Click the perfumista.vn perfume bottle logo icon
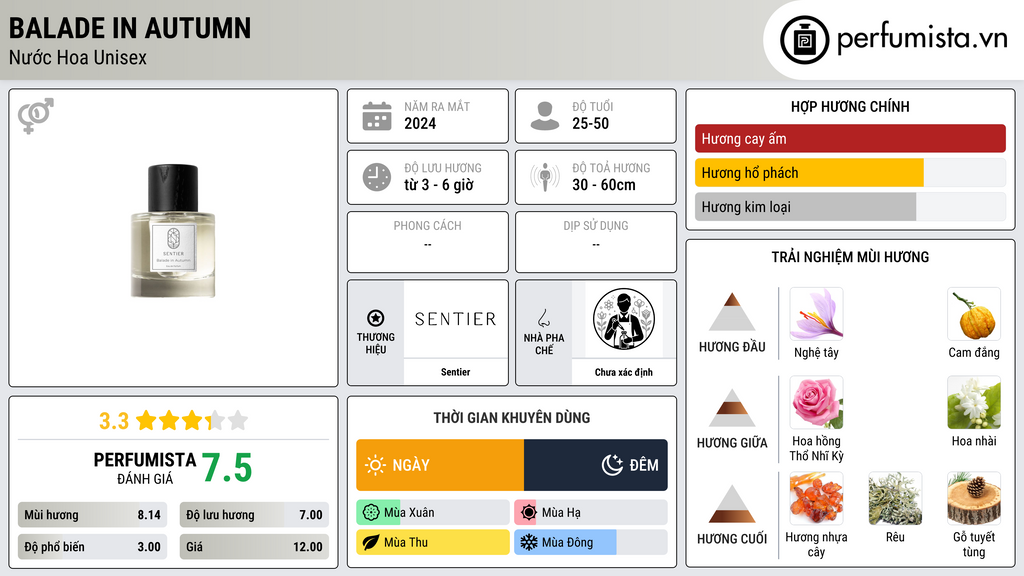This screenshot has width=1024, height=576. 804,40
